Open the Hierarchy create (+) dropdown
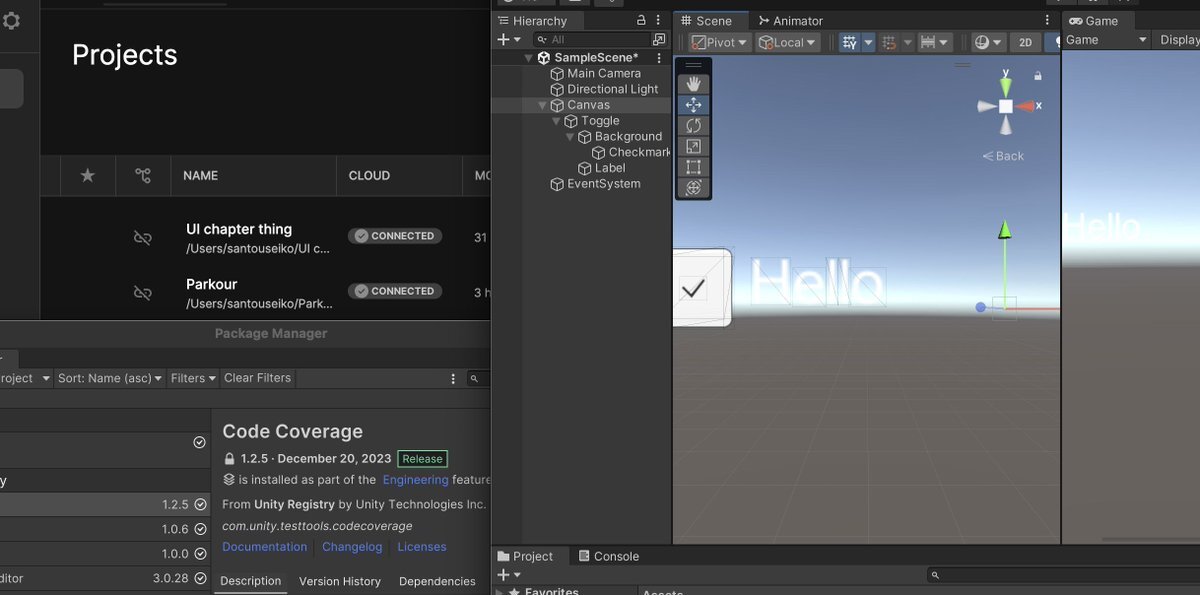The image size is (1200, 595). [508, 40]
